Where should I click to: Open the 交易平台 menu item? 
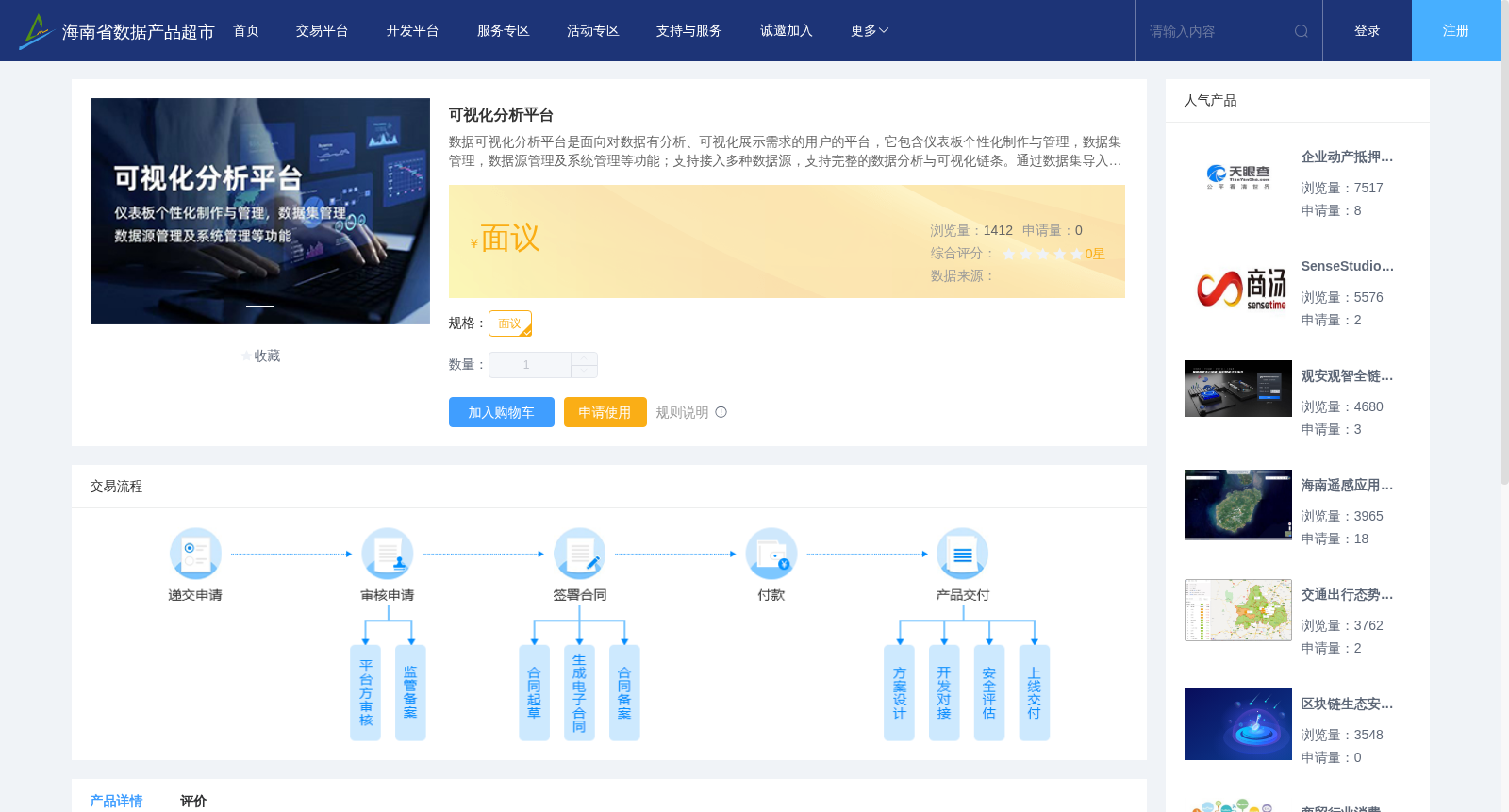[323, 31]
